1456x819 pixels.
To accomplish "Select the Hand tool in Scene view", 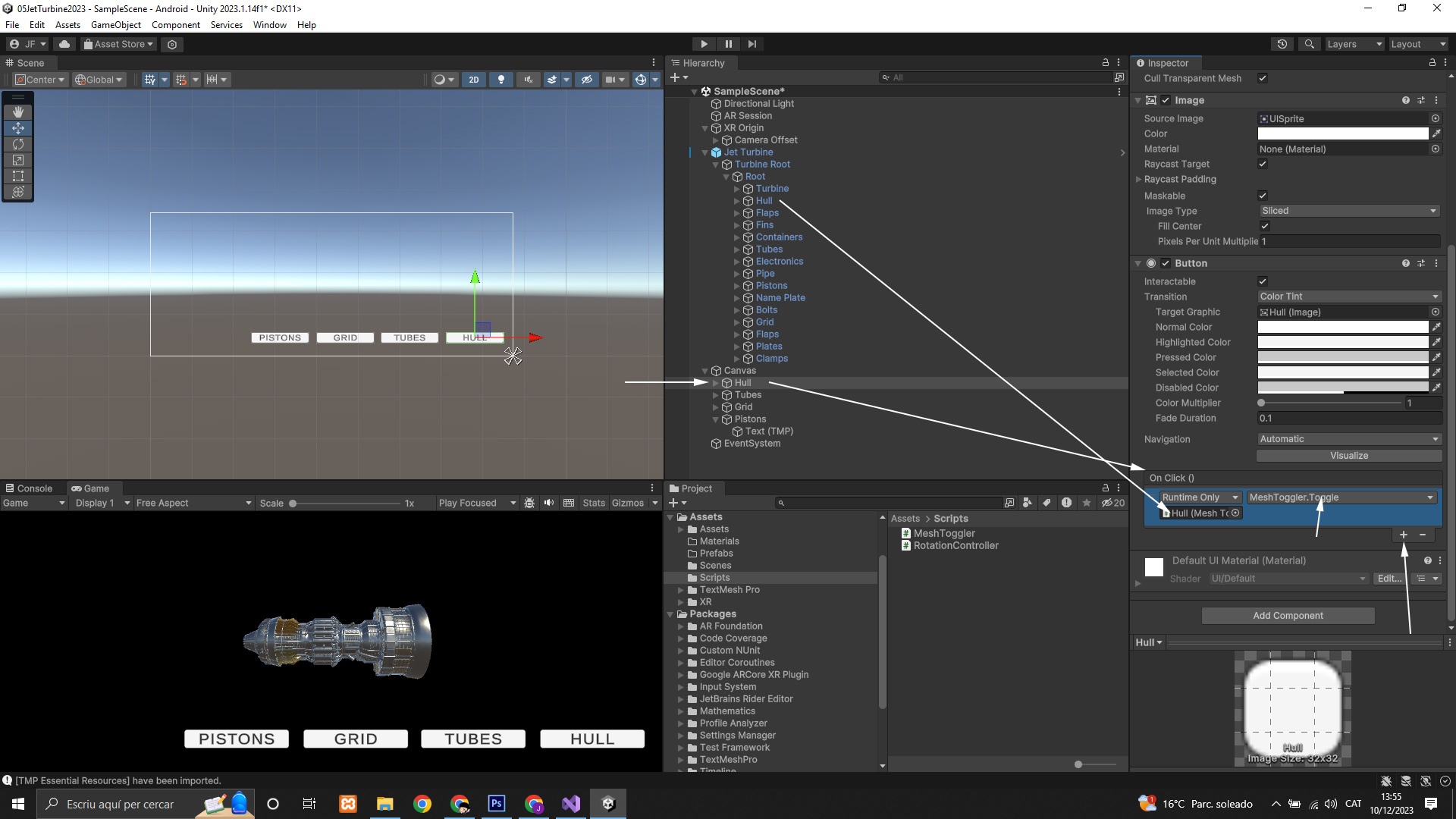I will (x=18, y=112).
